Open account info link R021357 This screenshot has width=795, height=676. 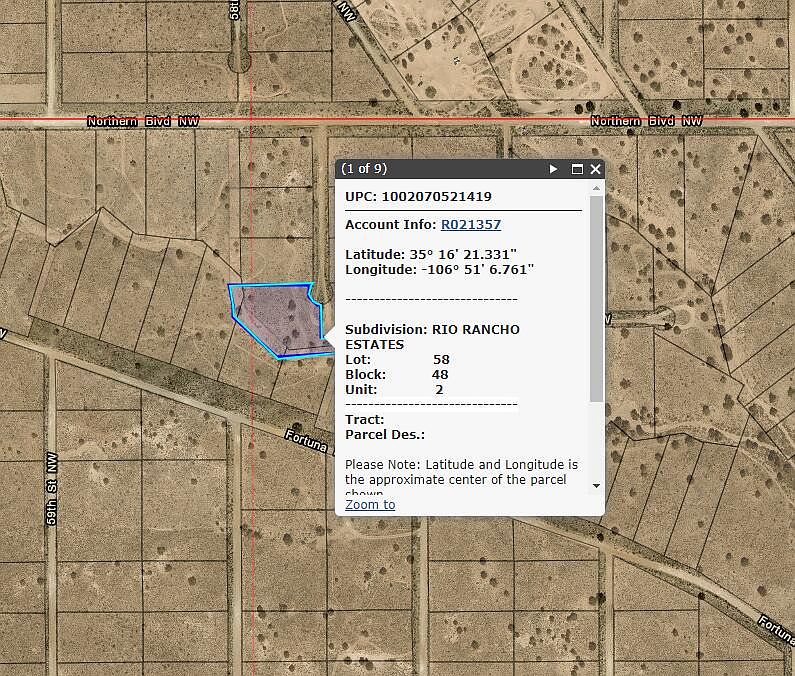[470, 225]
